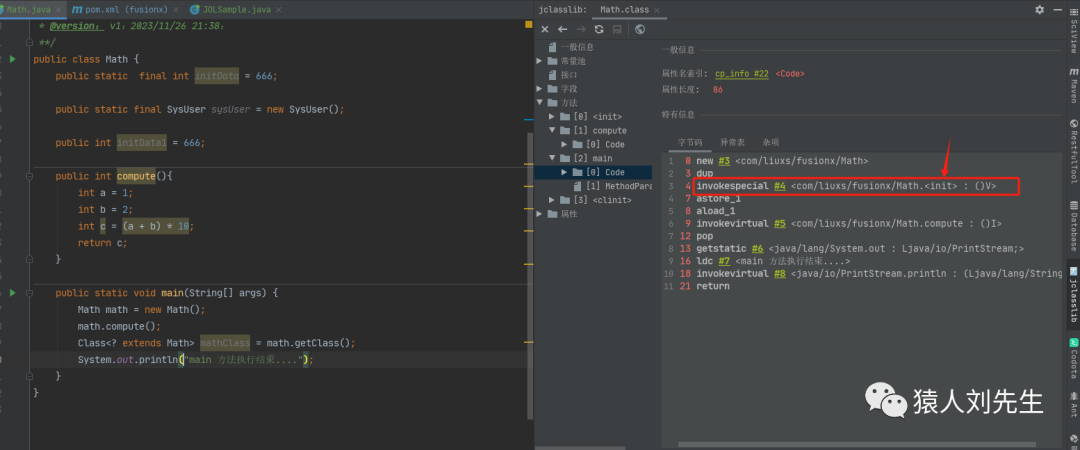The width and height of the screenshot is (1080, 450).
Task: Click the 'return' bytecode instruction at offset 21
Action: coord(713,286)
